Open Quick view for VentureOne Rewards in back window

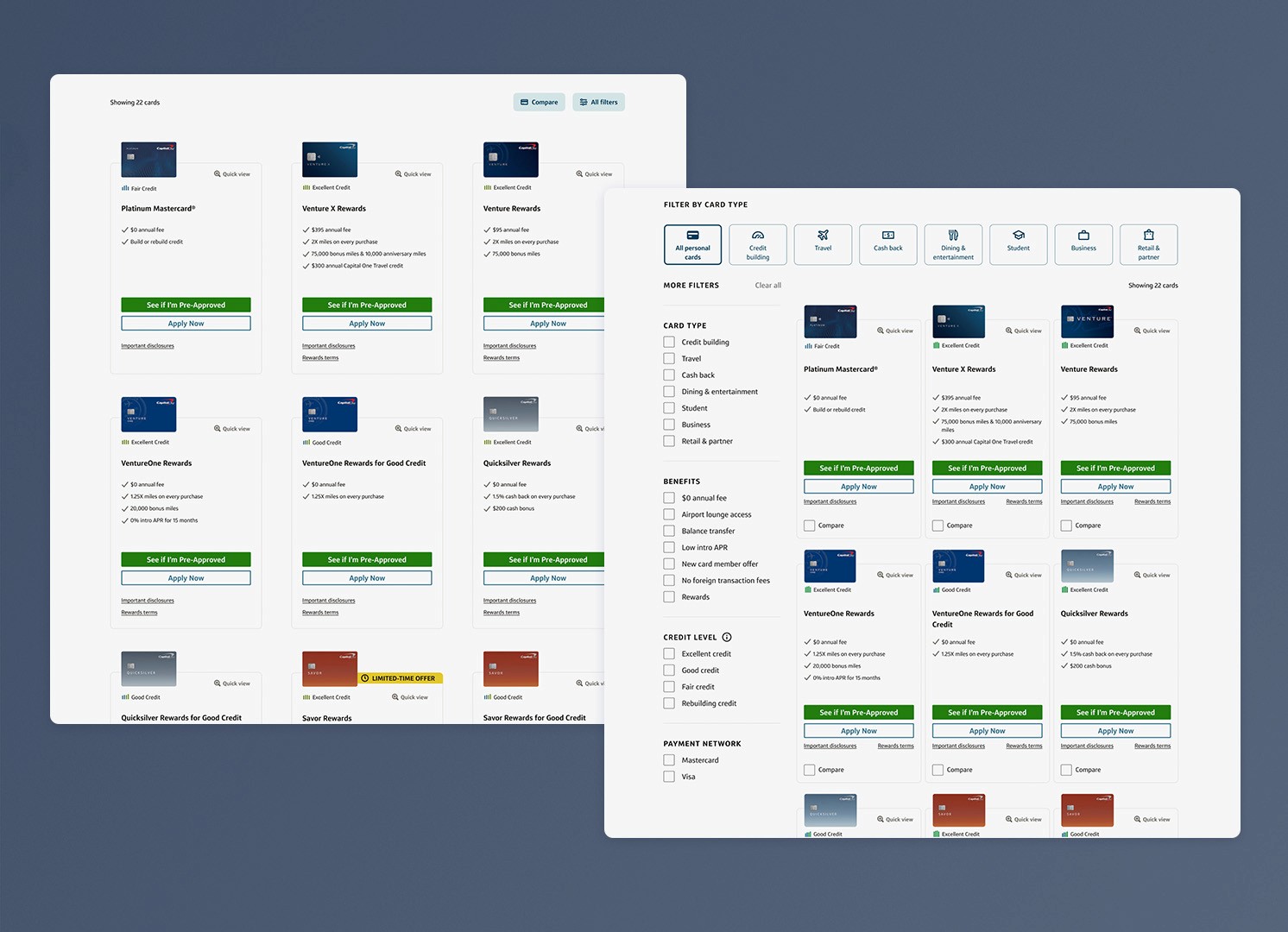pos(232,428)
